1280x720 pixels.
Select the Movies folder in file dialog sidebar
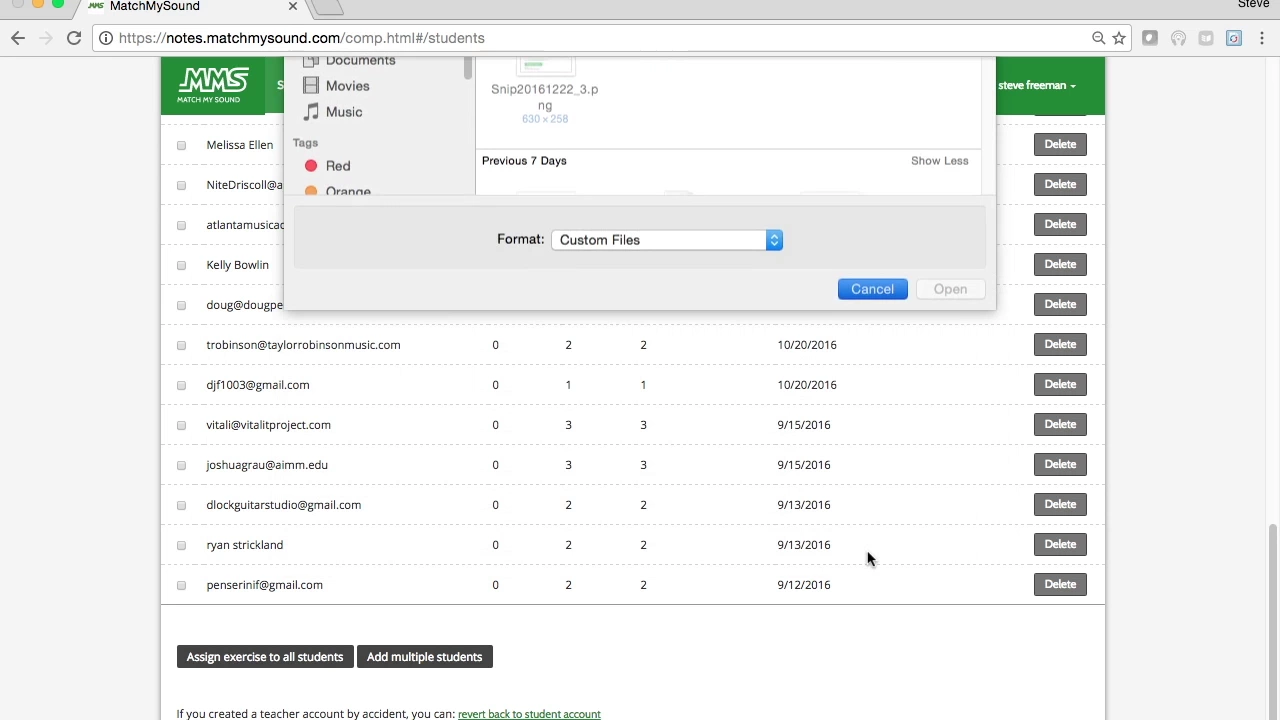pyautogui.click(x=347, y=86)
